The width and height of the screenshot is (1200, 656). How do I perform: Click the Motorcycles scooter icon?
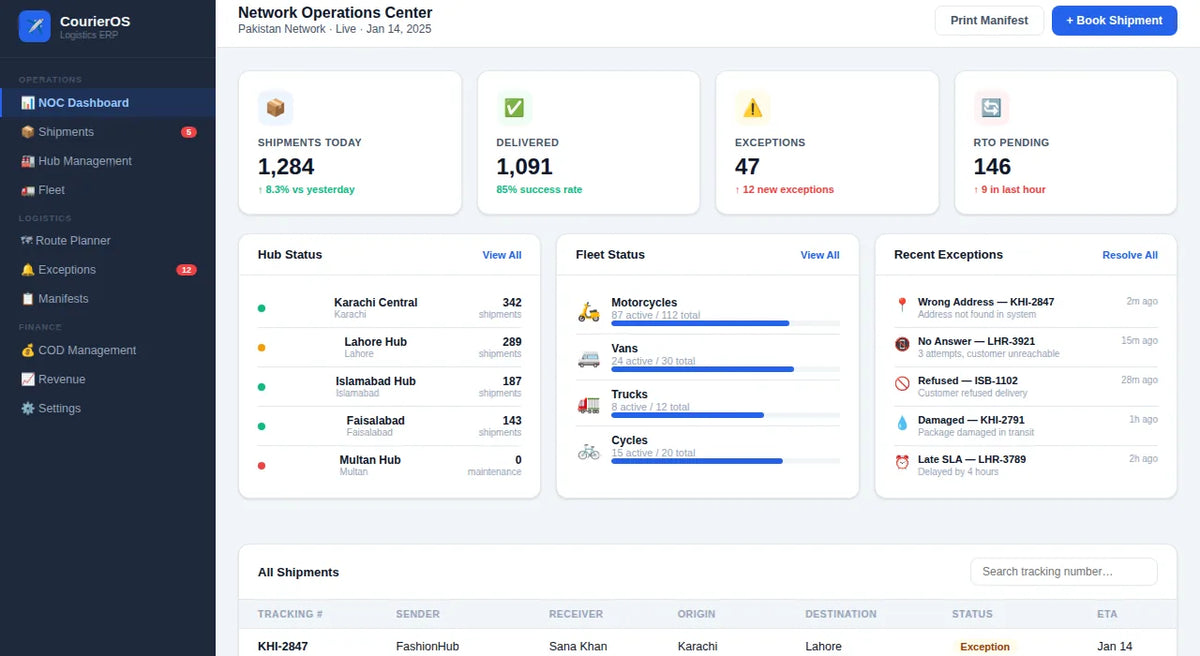tap(589, 312)
